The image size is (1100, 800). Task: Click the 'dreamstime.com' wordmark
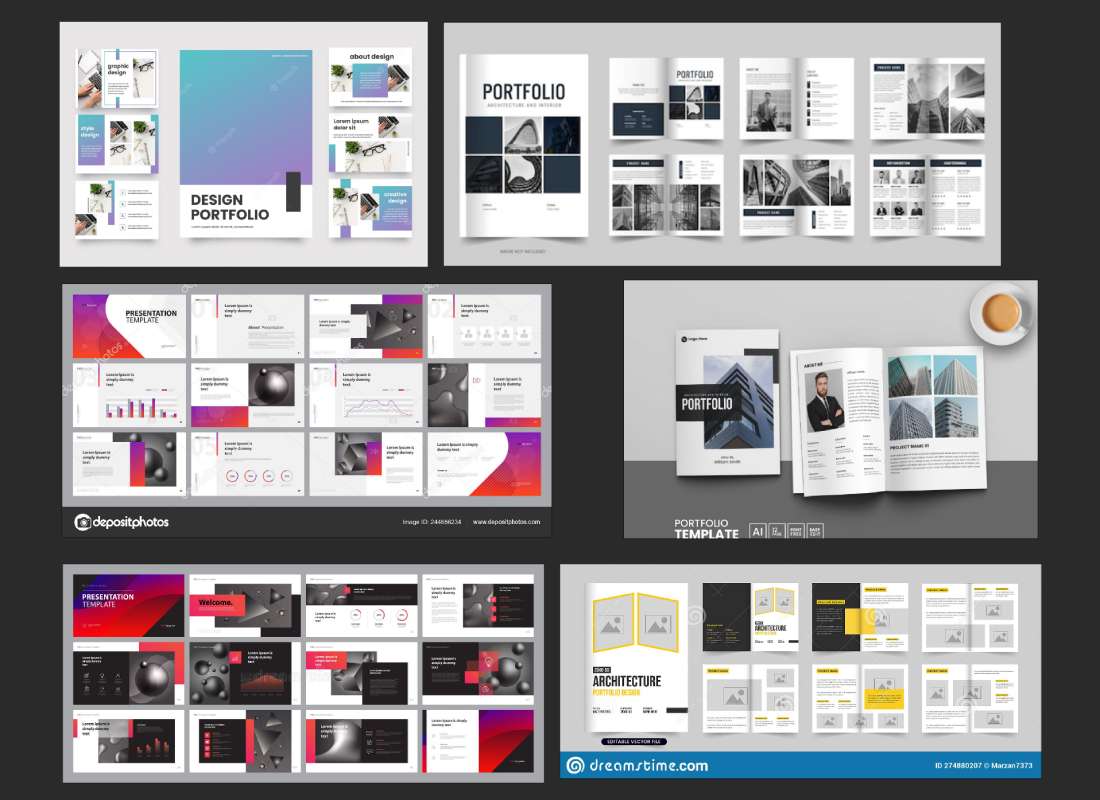[648, 766]
